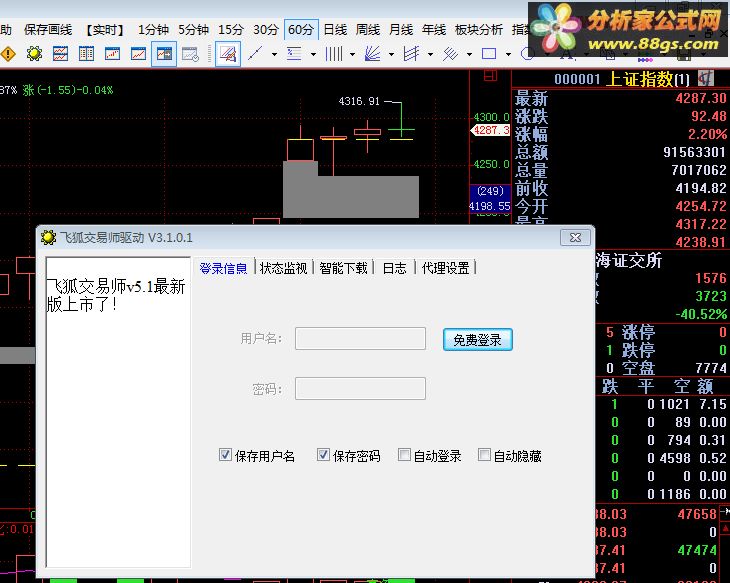Expand the Gann fan tool dropdown arrow
The height and width of the screenshot is (583, 730).
point(391,54)
